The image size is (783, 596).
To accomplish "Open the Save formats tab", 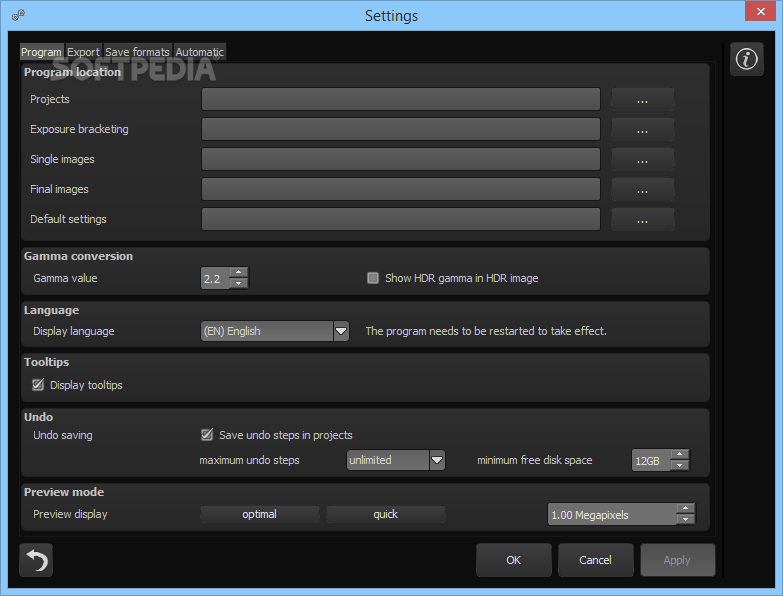I will pos(137,52).
